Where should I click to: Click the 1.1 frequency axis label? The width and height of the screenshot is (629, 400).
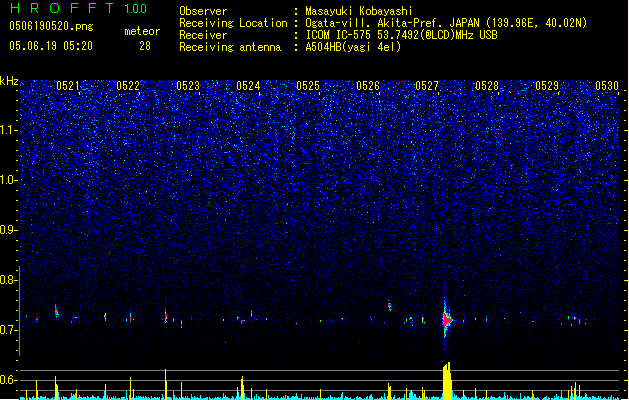(9, 130)
